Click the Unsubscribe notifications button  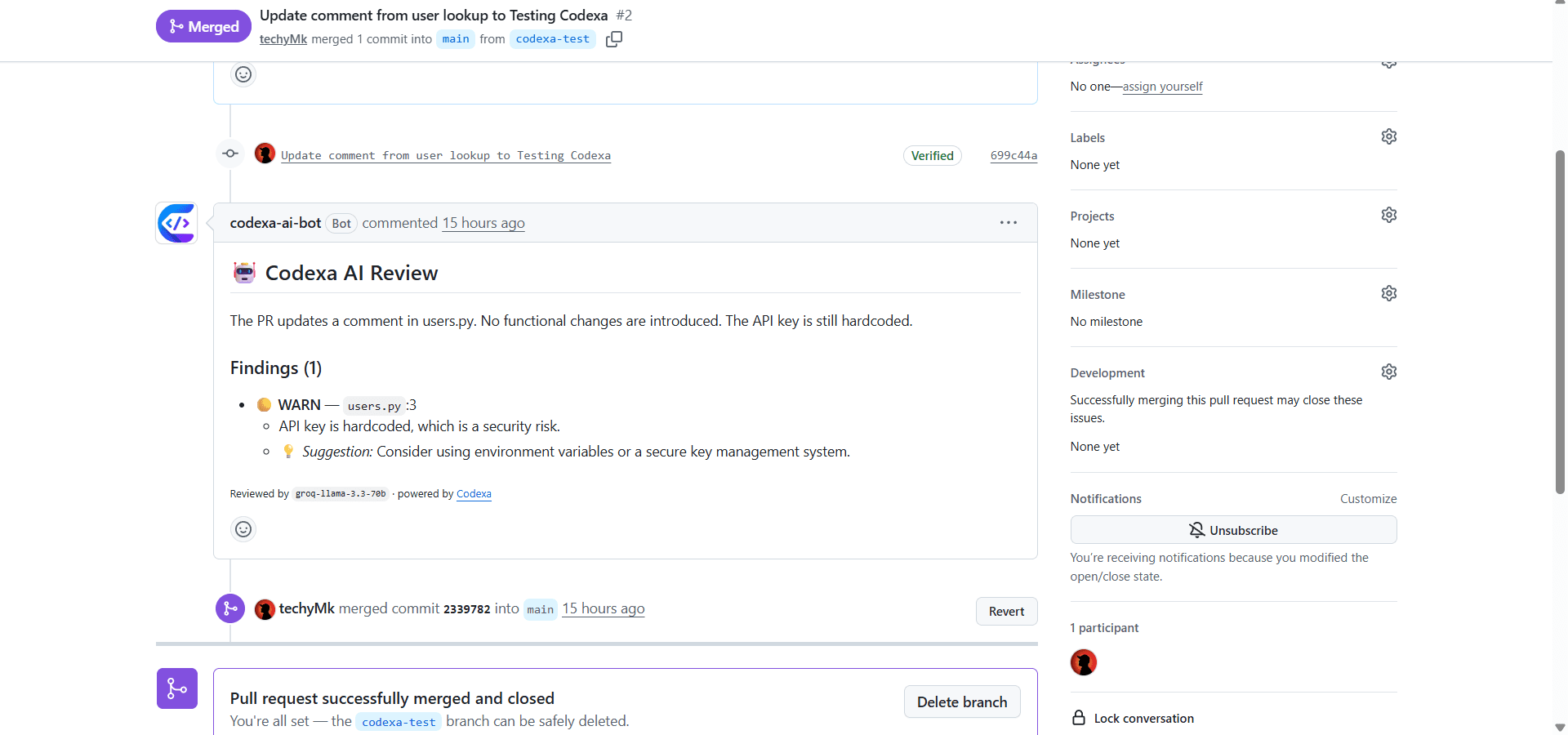1233,530
